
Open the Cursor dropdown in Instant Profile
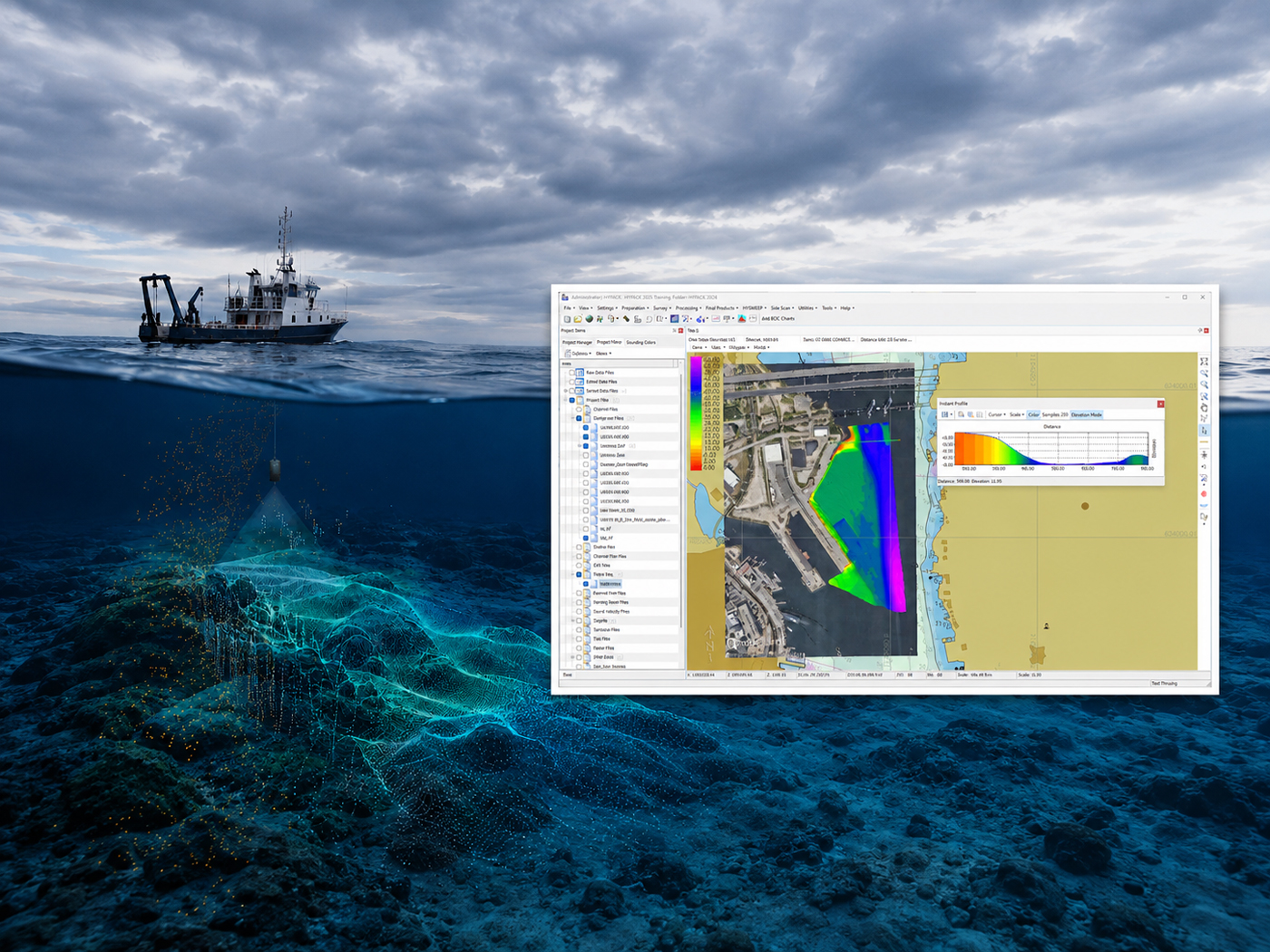coord(996,414)
